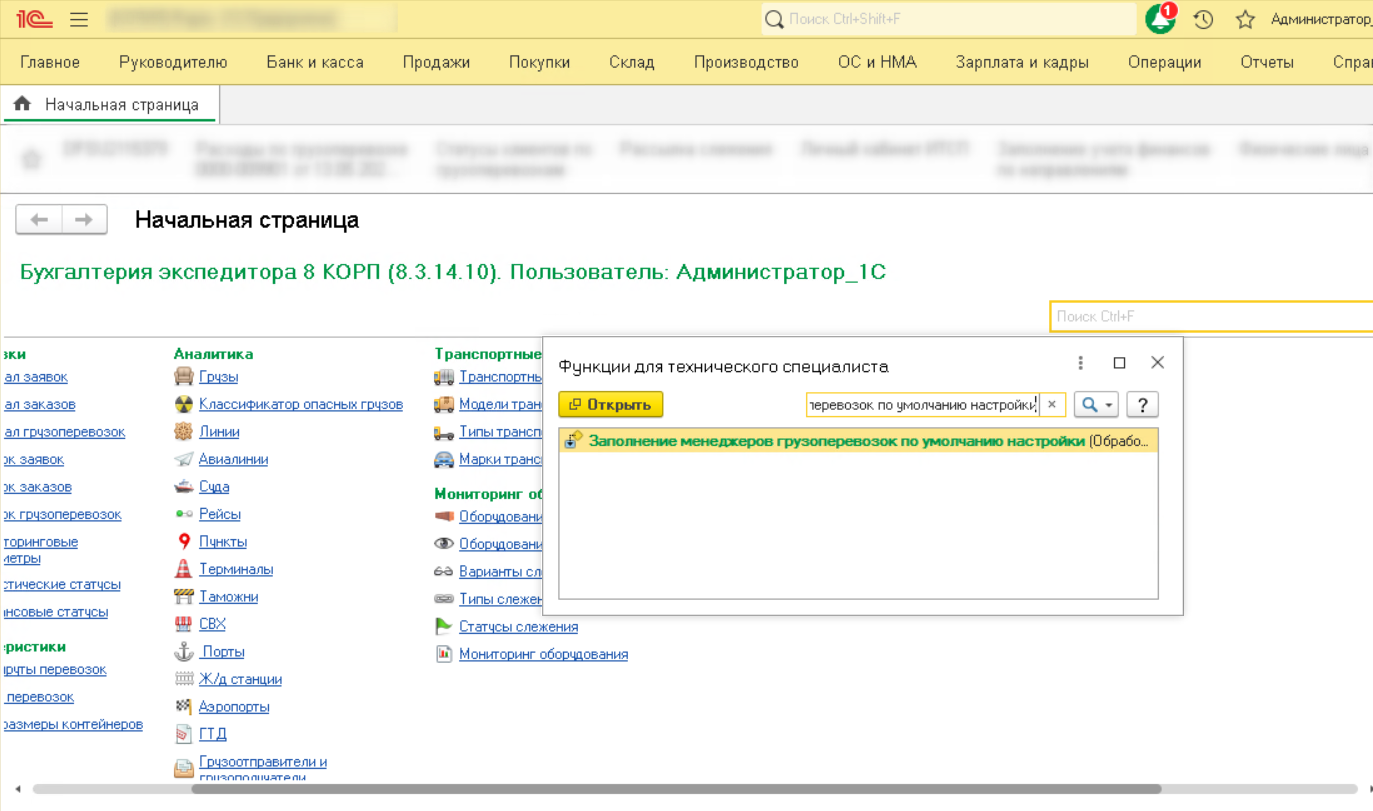This screenshot has width=1373, height=811.
Task: Click the Администратор user name in header
Action: coord(1322,19)
